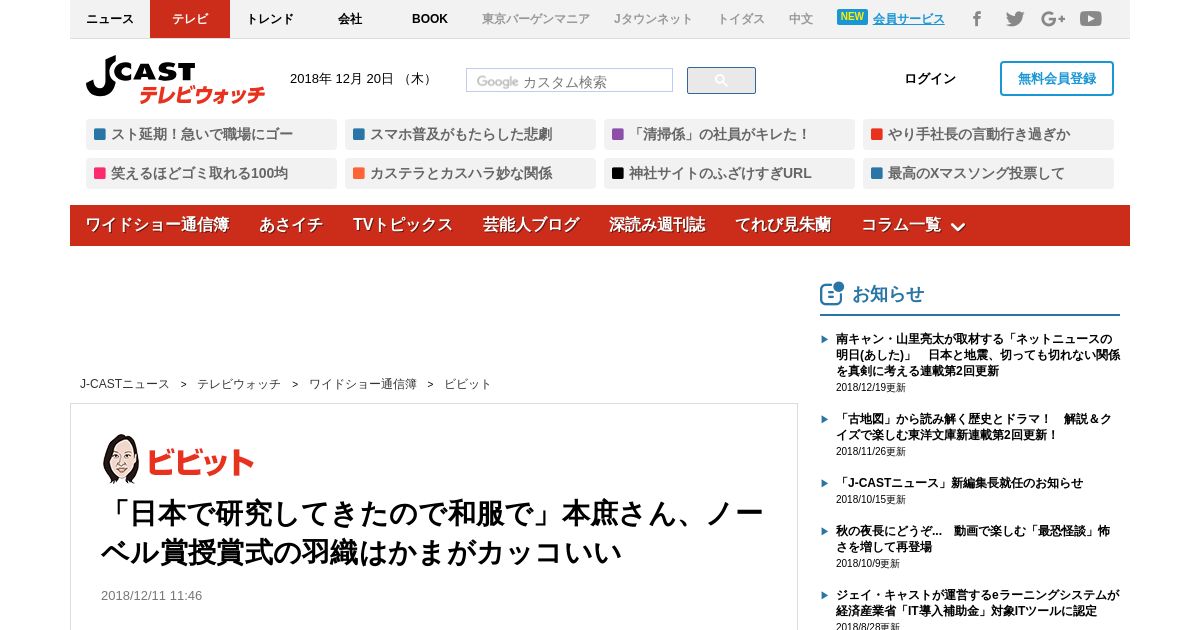Open headline やり手社長の言動行き過ぎか
This screenshot has height=630, width=1200.
pyautogui.click(x=988, y=134)
